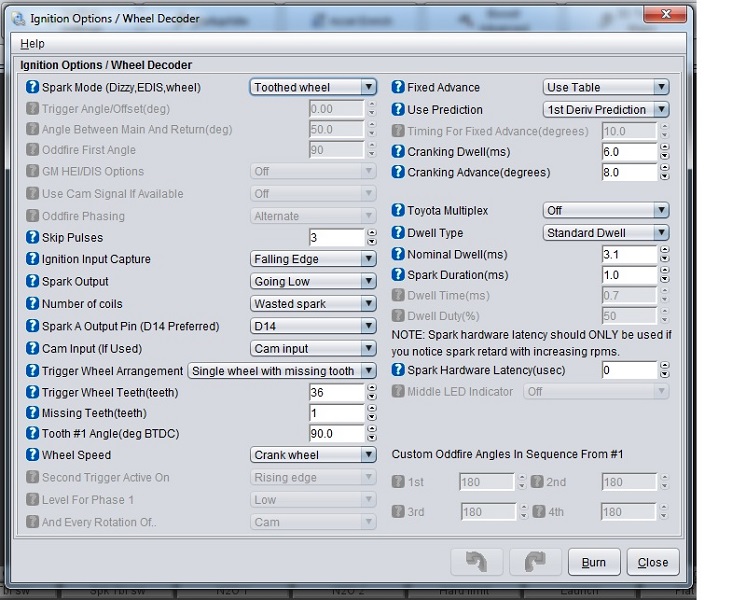This screenshot has width=746, height=600.
Task: Click help icon next to Skip Pulses
Action: [x=32, y=238]
